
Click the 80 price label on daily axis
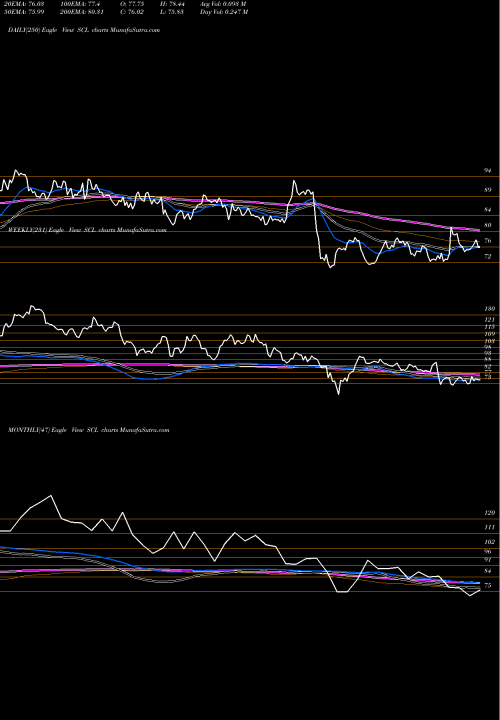[488, 225]
